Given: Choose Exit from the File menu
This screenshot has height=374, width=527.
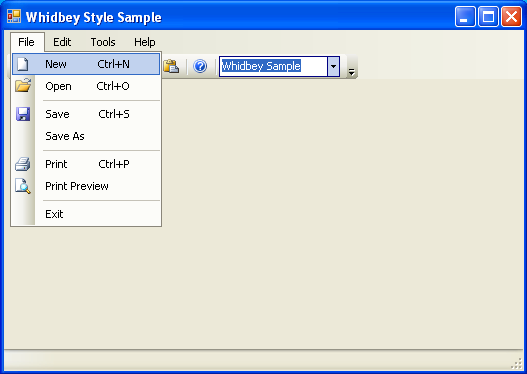Looking at the screenshot, I should click(86, 214).
